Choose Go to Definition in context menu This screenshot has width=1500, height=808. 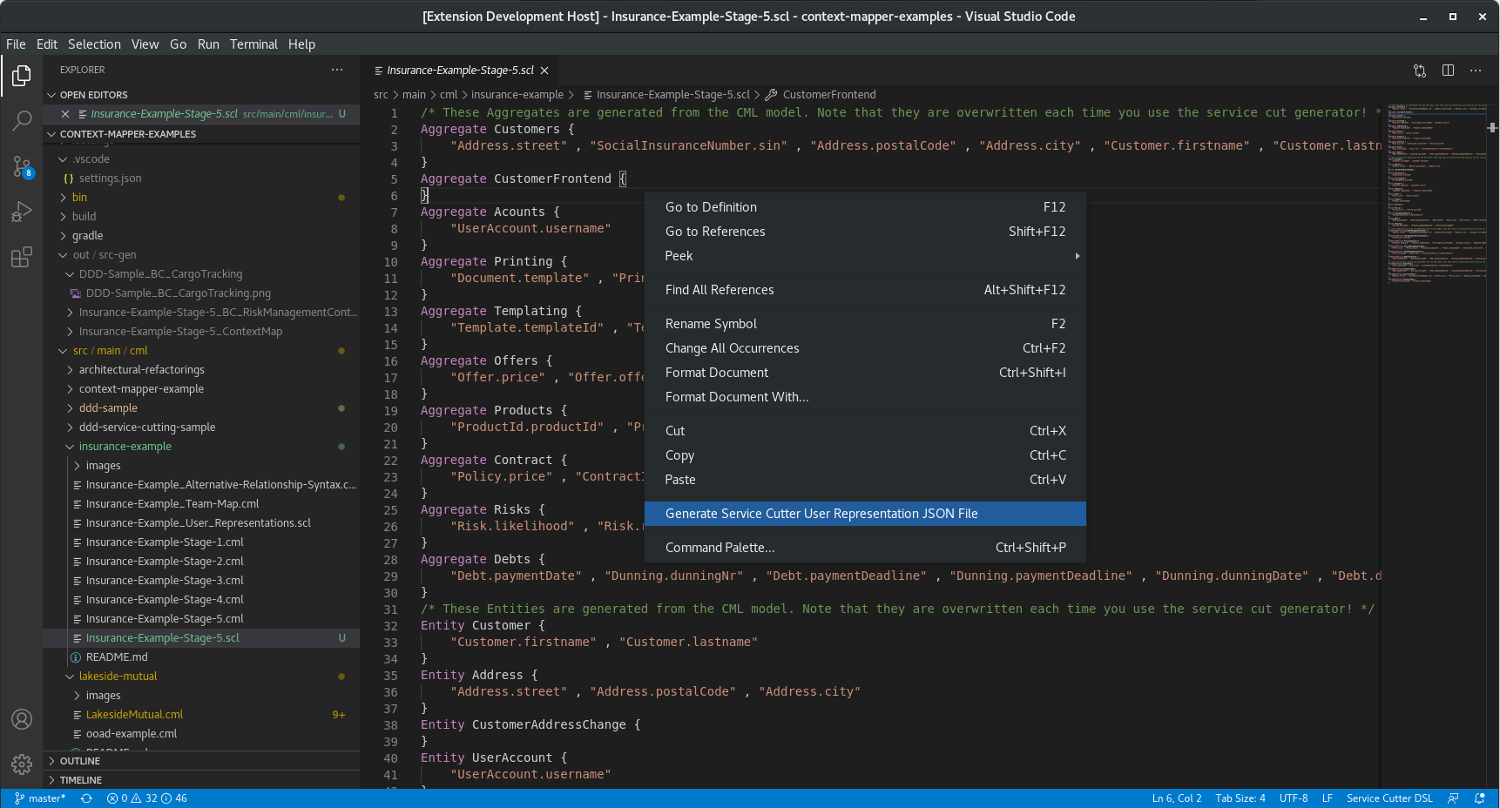tap(865, 207)
